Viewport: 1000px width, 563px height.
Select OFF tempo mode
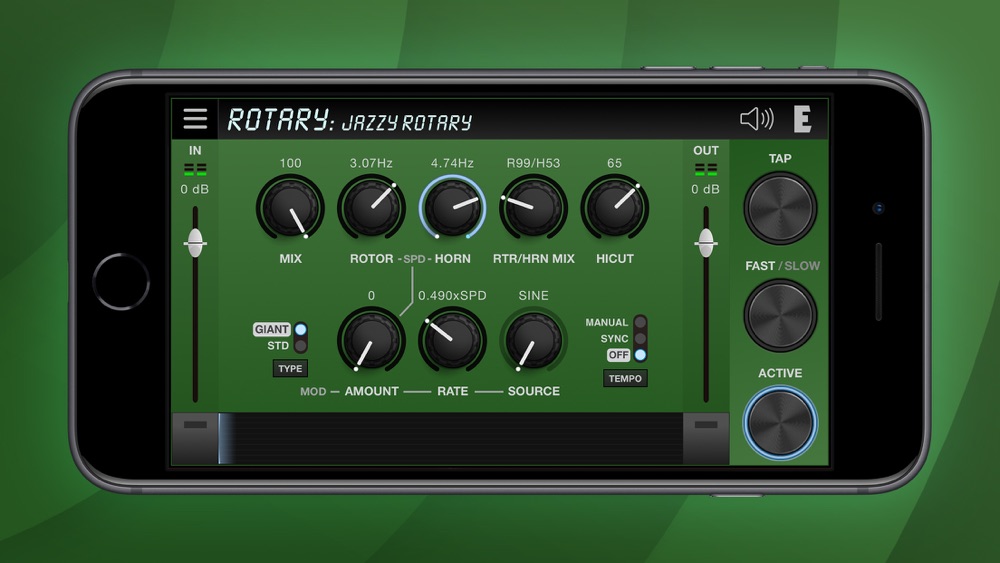point(640,355)
